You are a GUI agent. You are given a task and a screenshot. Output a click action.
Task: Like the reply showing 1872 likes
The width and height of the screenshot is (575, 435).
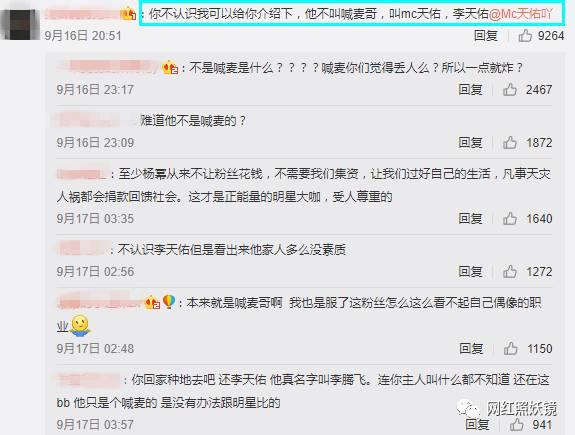pos(510,142)
